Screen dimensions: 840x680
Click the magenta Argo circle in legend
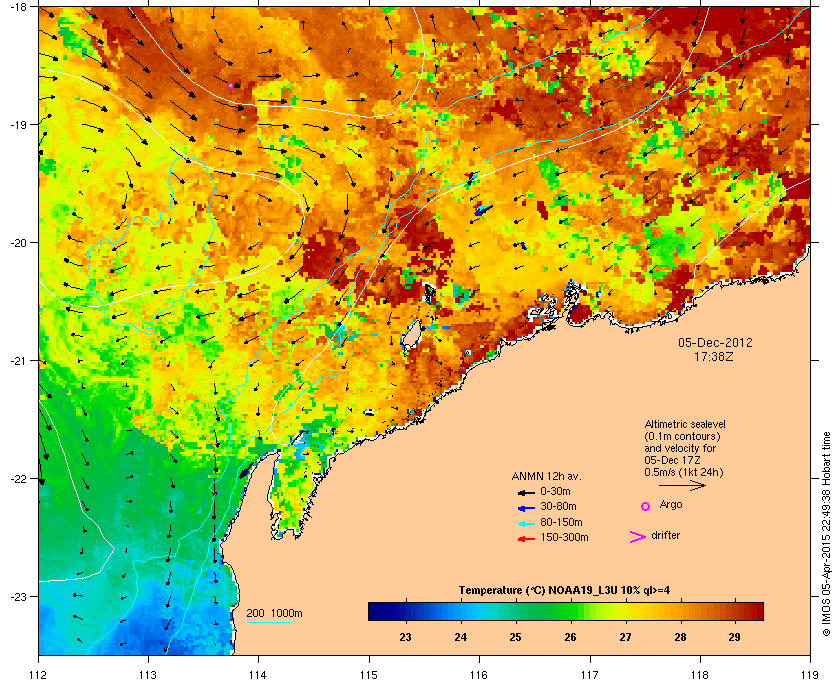(x=646, y=506)
